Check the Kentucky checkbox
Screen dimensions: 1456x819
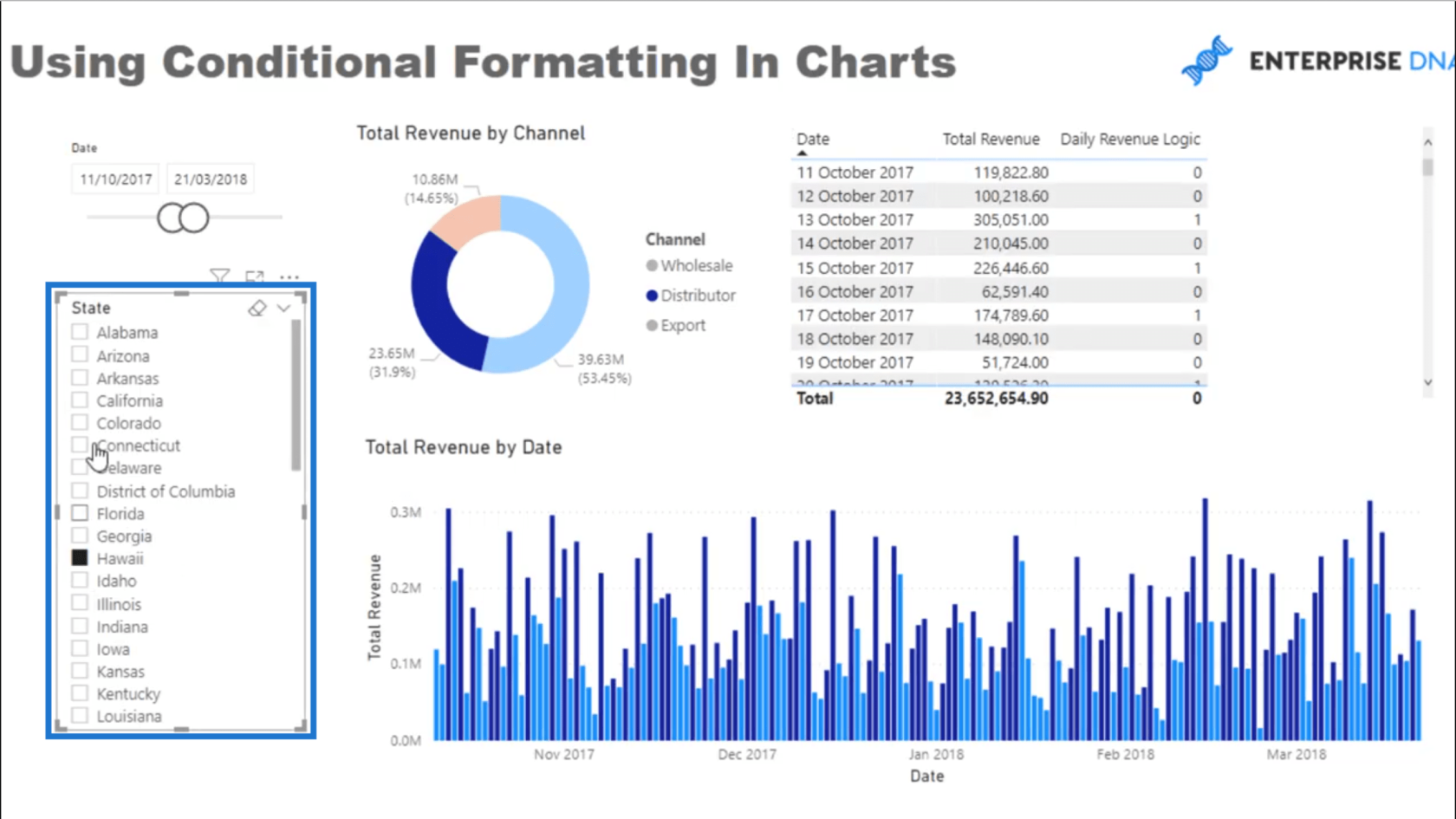point(80,693)
